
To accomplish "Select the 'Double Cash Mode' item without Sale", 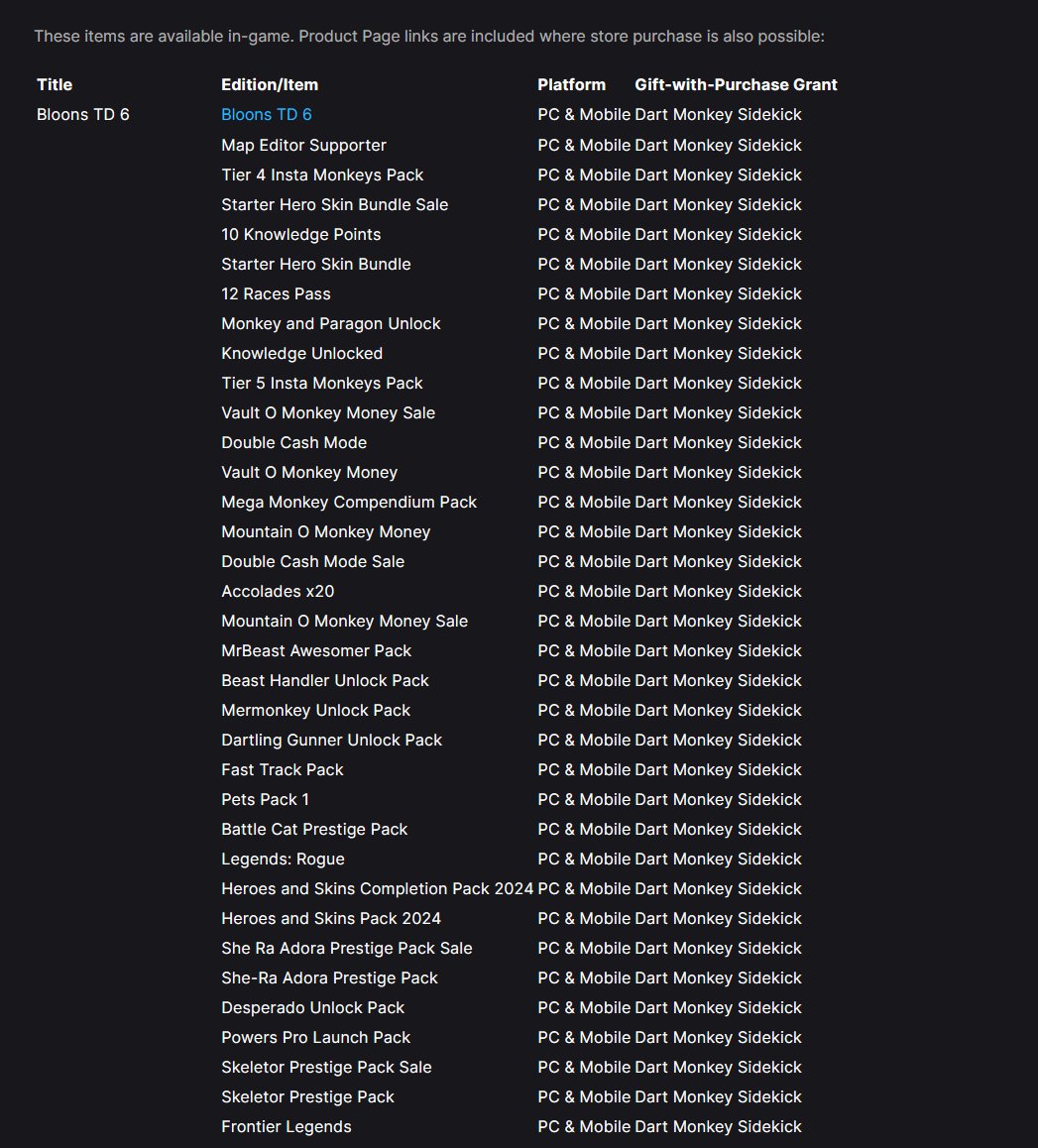I will pyautogui.click(x=293, y=443).
